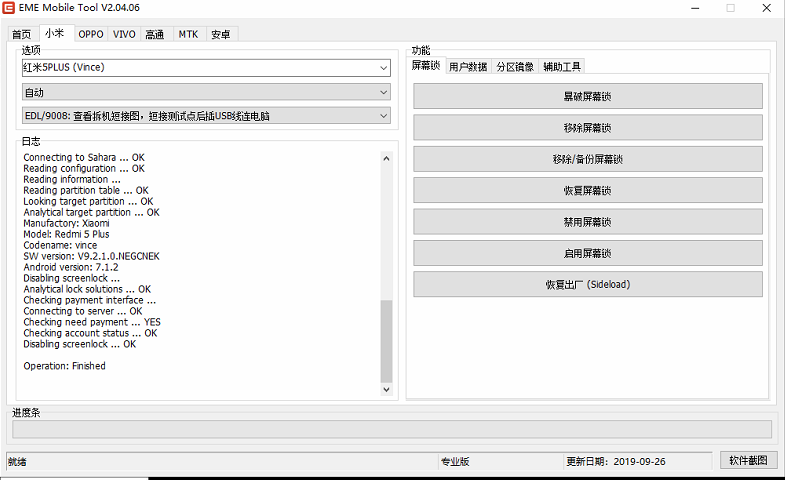Viewport: 785px width, 480px height.
Task: Select the 辅助工具 function tab
Action: [562, 67]
